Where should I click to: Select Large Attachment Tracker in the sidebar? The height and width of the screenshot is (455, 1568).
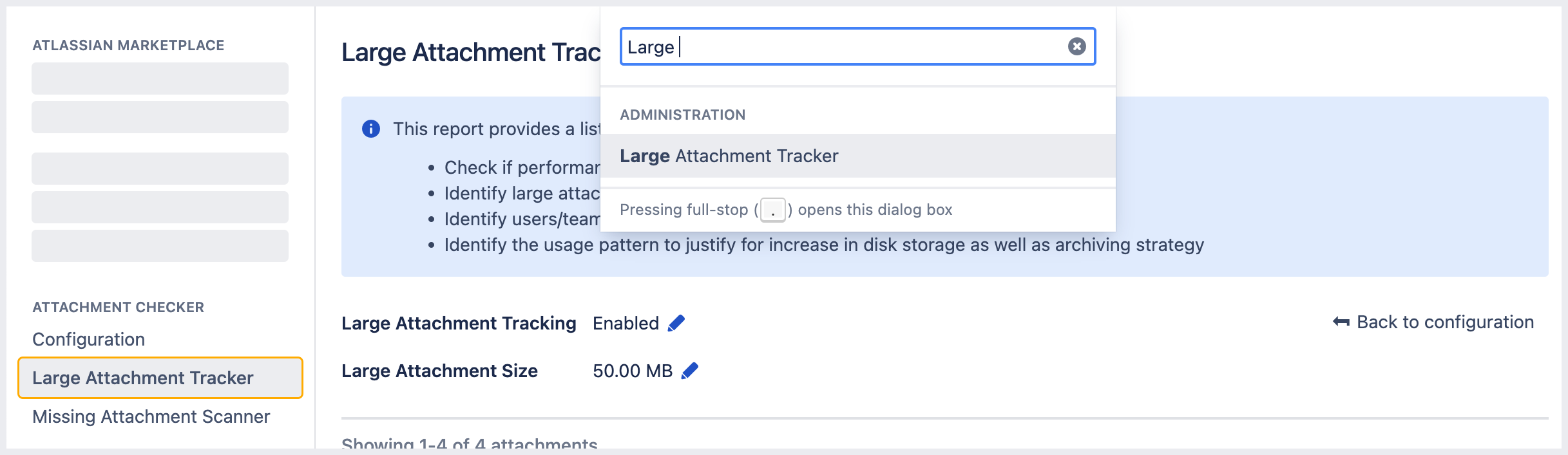tap(143, 378)
